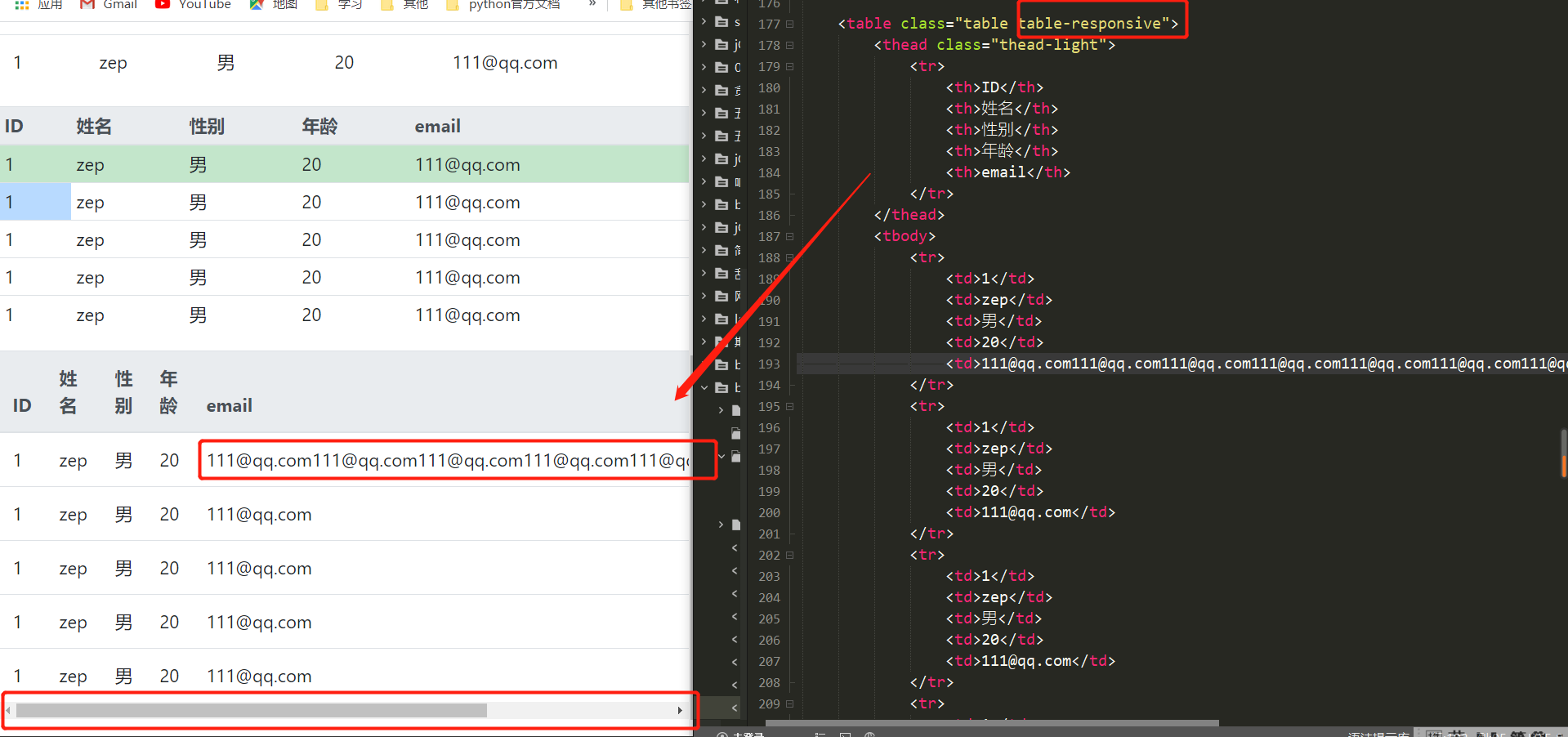1568x737 pixels.
Task: Click line number 185 in the gutter
Action: click(x=769, y=194)
